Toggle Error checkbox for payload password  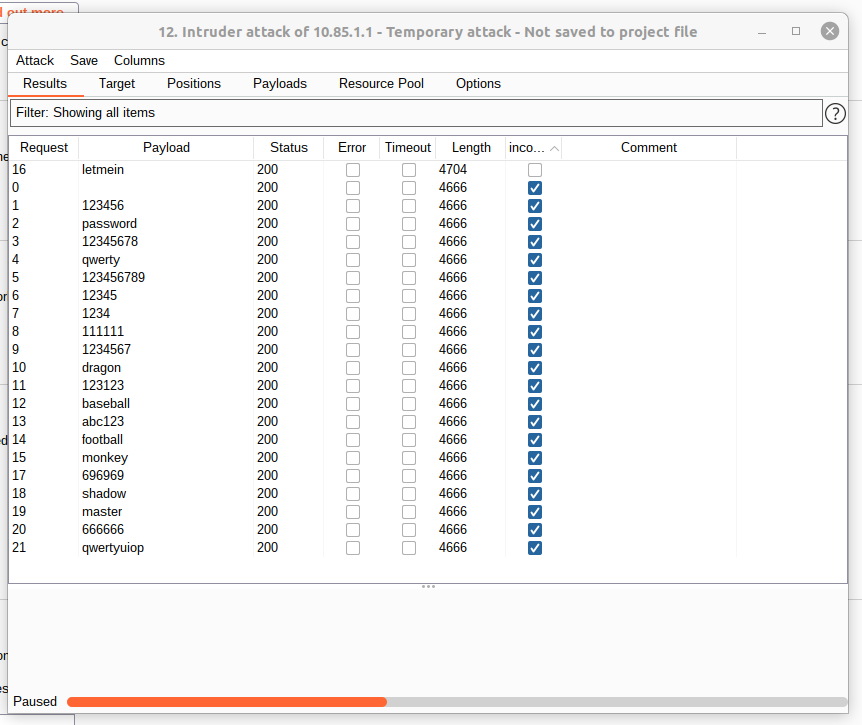(x=353, y=224)
